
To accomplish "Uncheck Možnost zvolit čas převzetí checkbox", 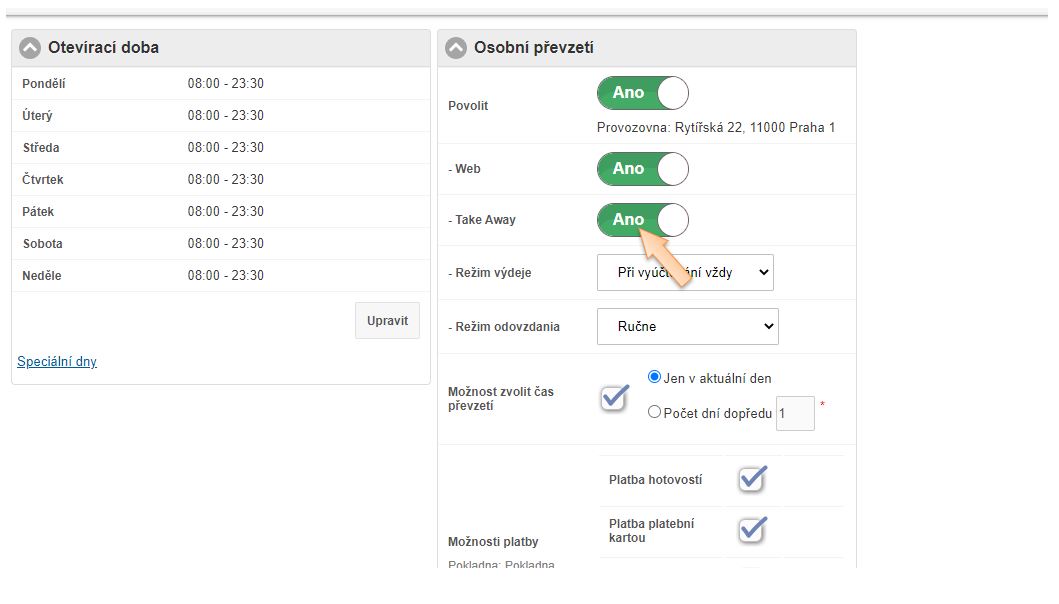I will (x=614, y=397).
